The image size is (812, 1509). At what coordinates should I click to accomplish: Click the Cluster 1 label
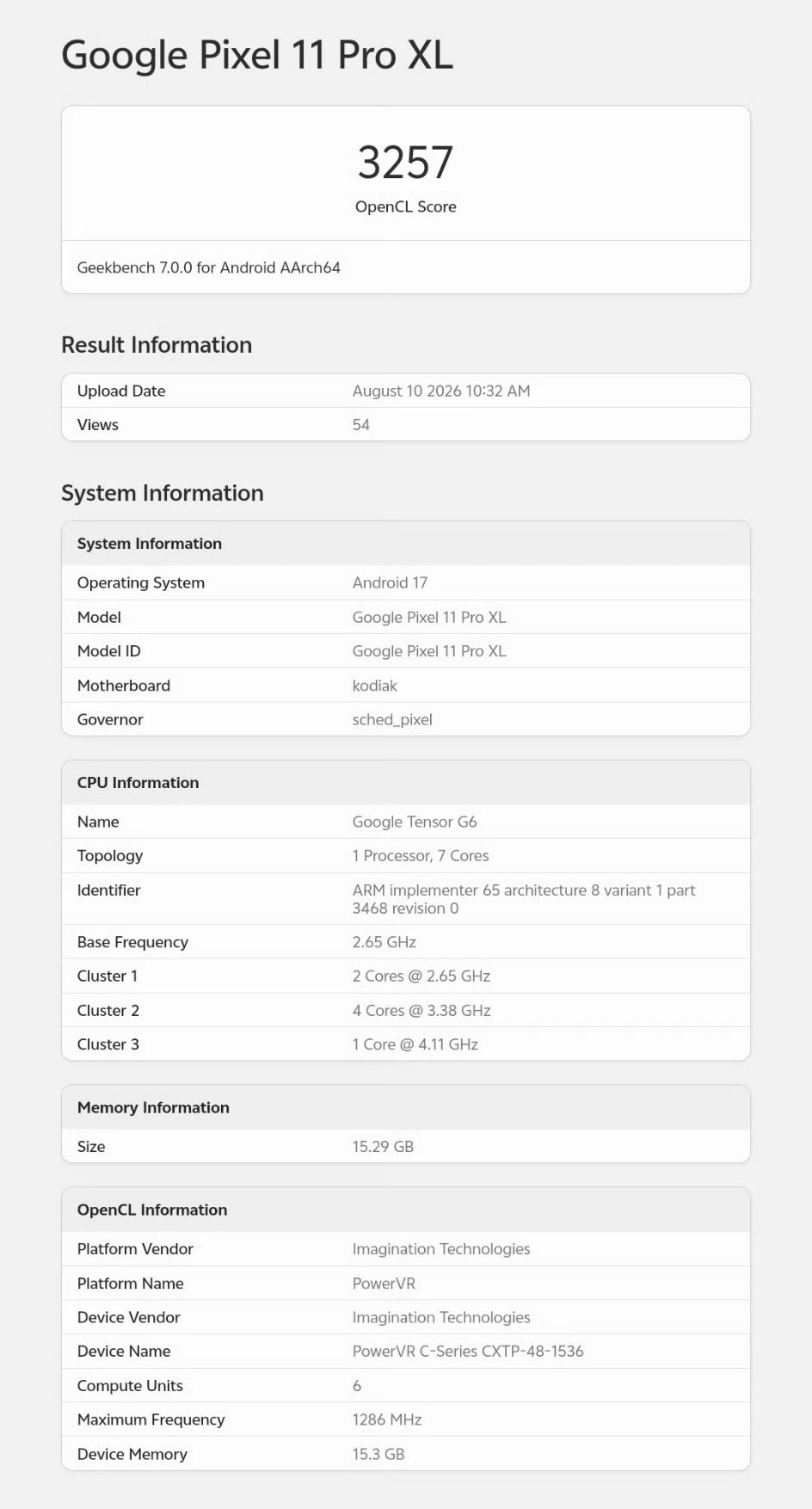coord(108,976)
